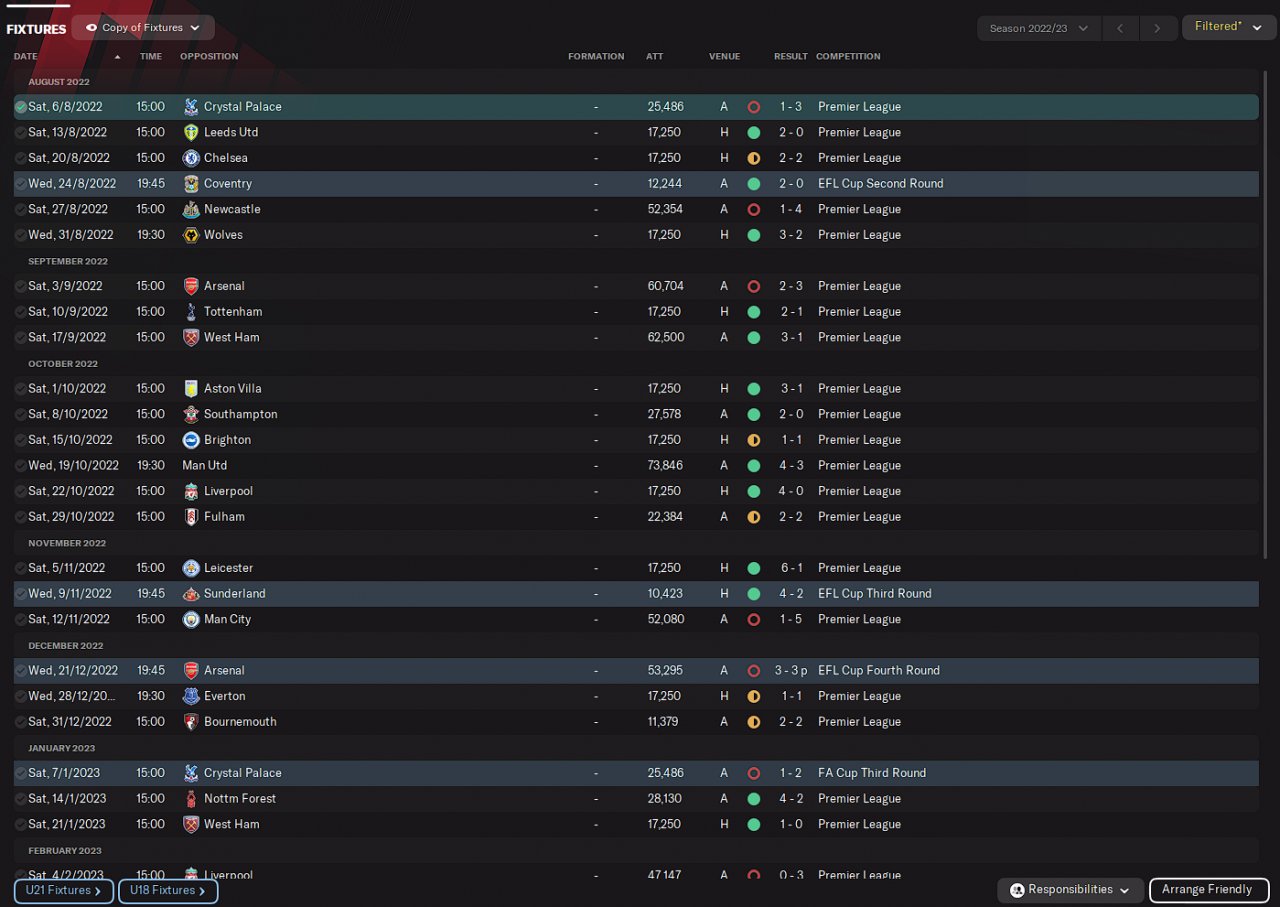Click the 3 - 3 p result
This screenshot has width=1280, height=907.
(x=791, y=671)
